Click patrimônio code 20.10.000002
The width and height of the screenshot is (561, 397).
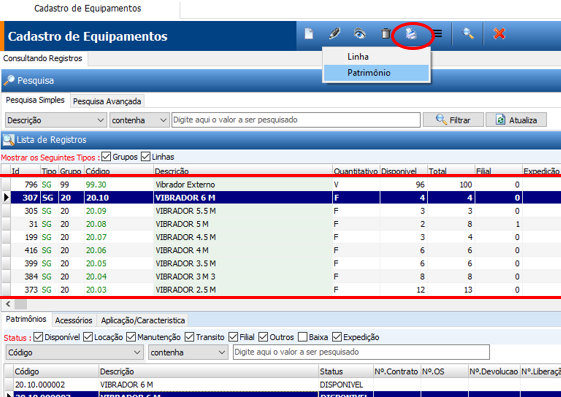(40, 385)
